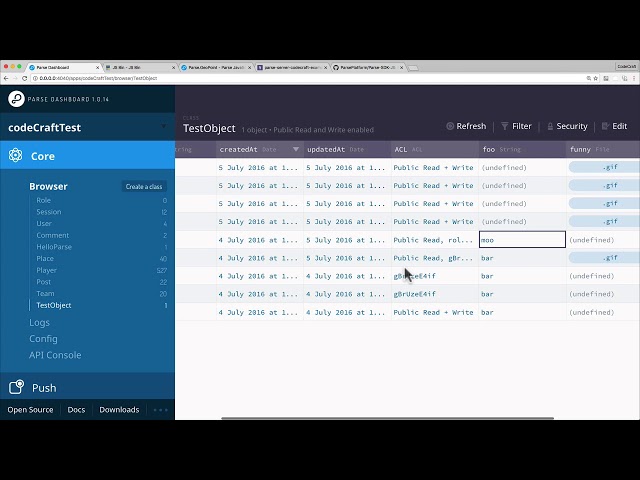
Task: Select the bottom-row 'Public Read + Write' ACL cell
Action: pos(435,312)
